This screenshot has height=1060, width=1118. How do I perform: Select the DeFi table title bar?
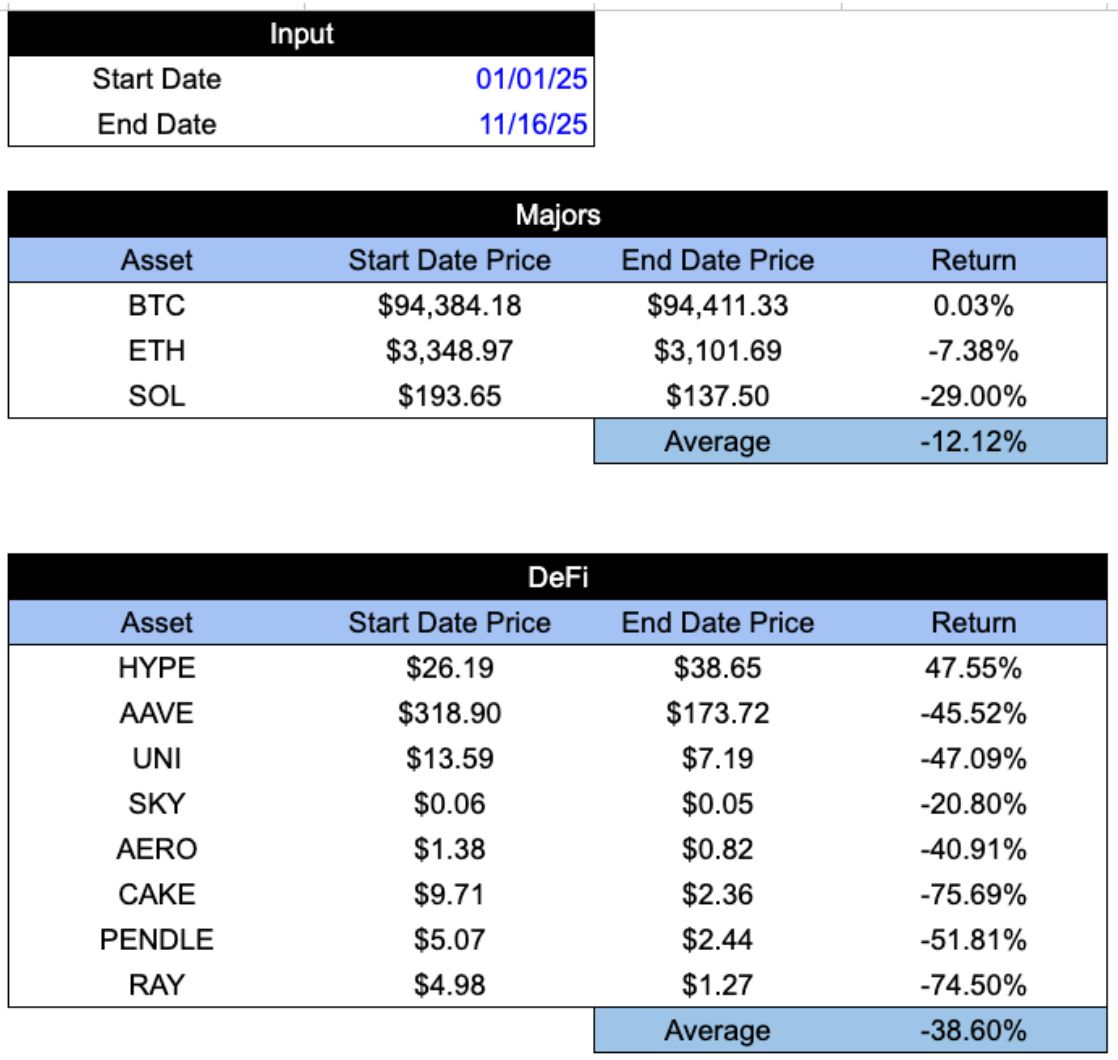coord(557,577)
